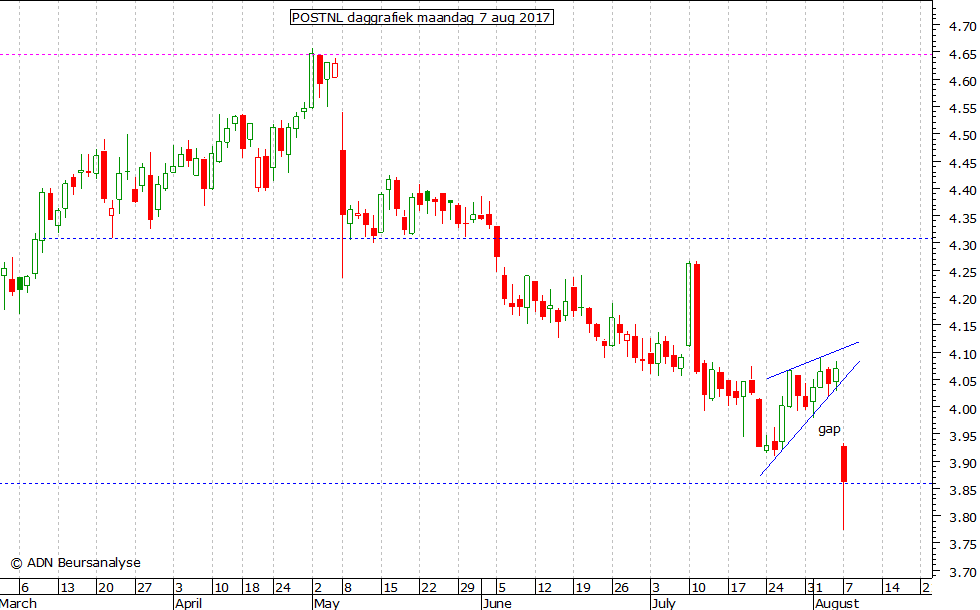The width and height of the screenshot is (980, 610).
Task: Click price label 4.25 on axis
Action: 962,272
